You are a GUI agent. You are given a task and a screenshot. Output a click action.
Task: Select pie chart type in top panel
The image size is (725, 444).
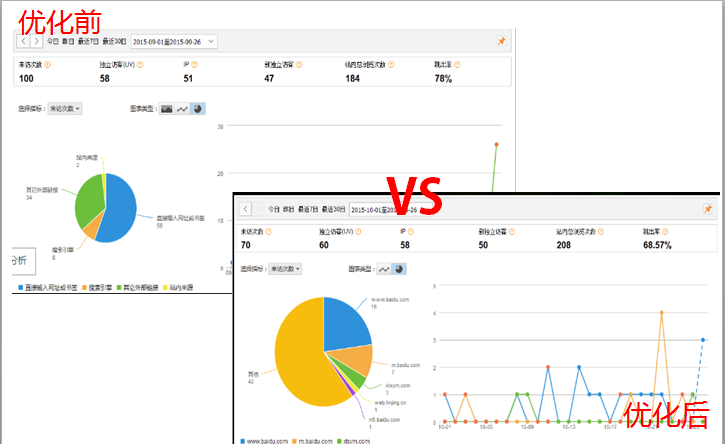[197, 108]
